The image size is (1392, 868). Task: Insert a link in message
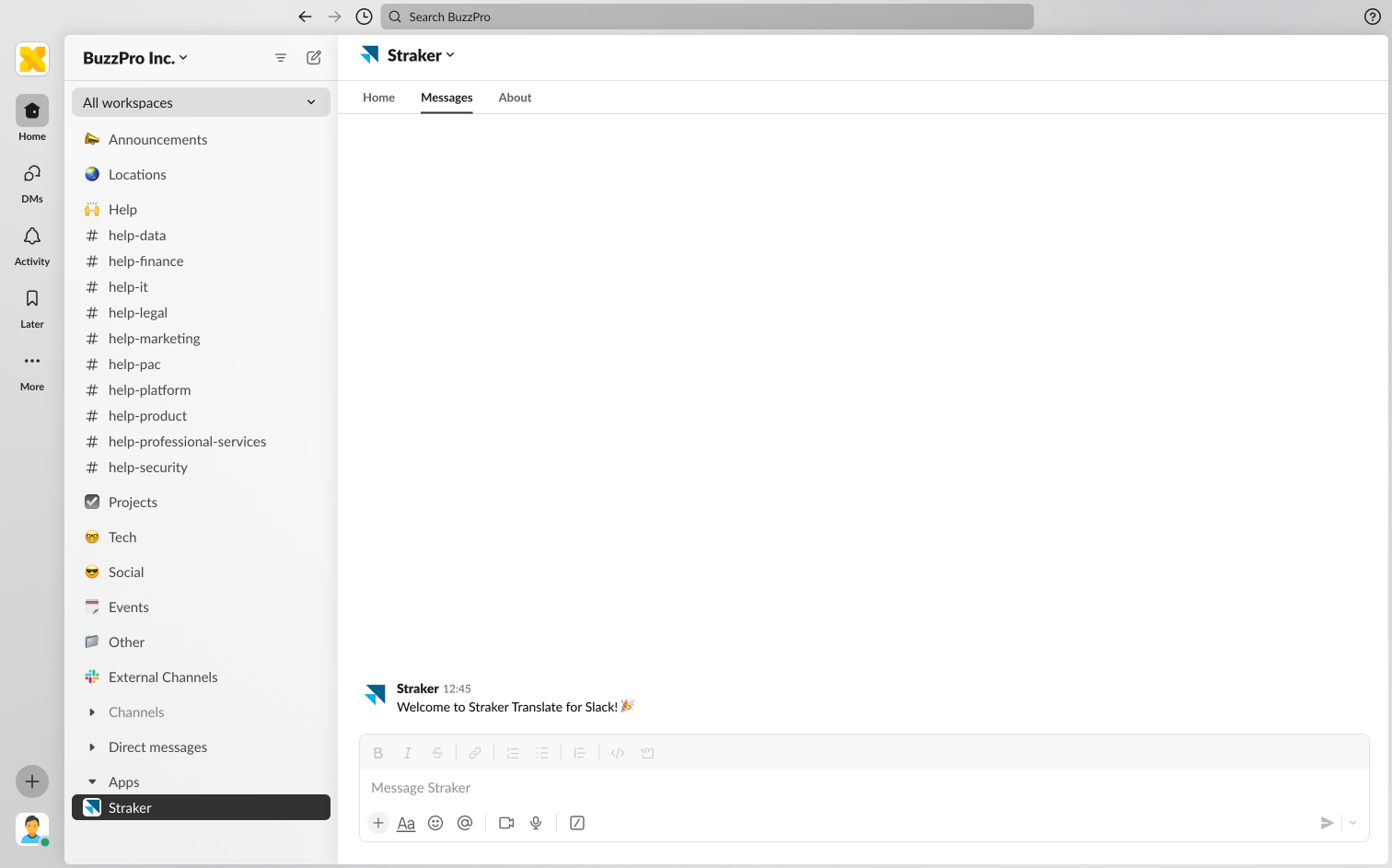(475, 753)
